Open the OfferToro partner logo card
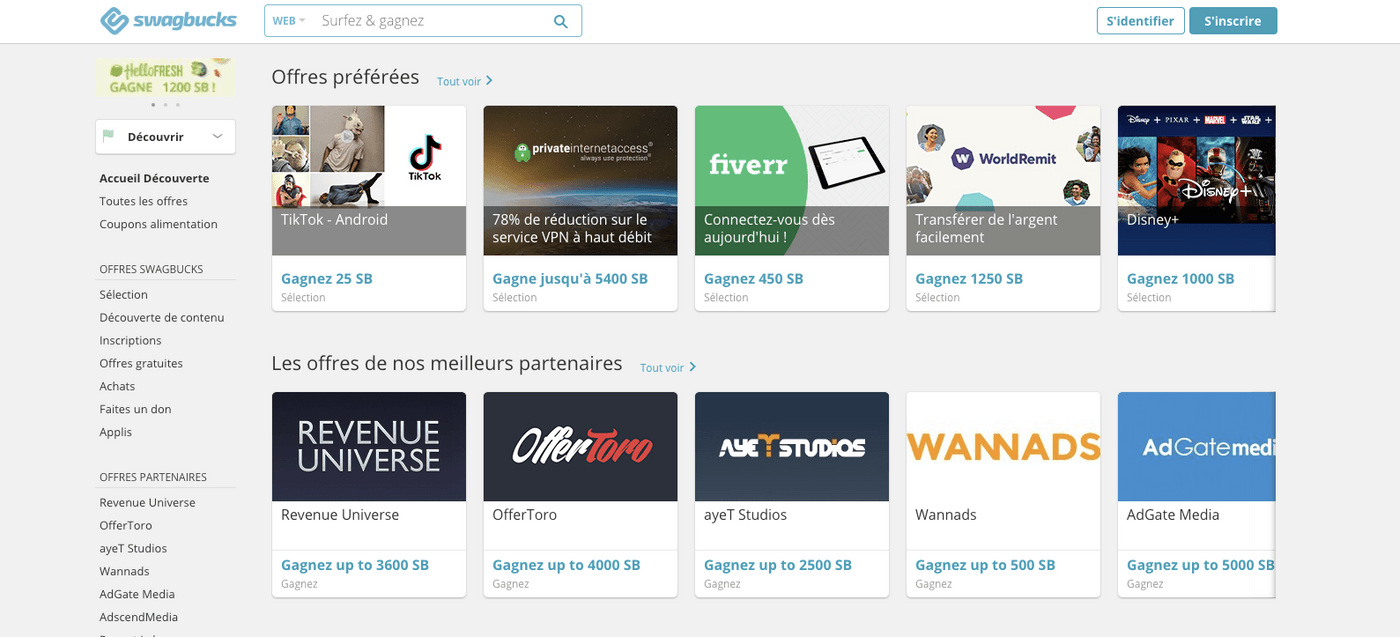The image size is (1400, 637). pos(580,446)
